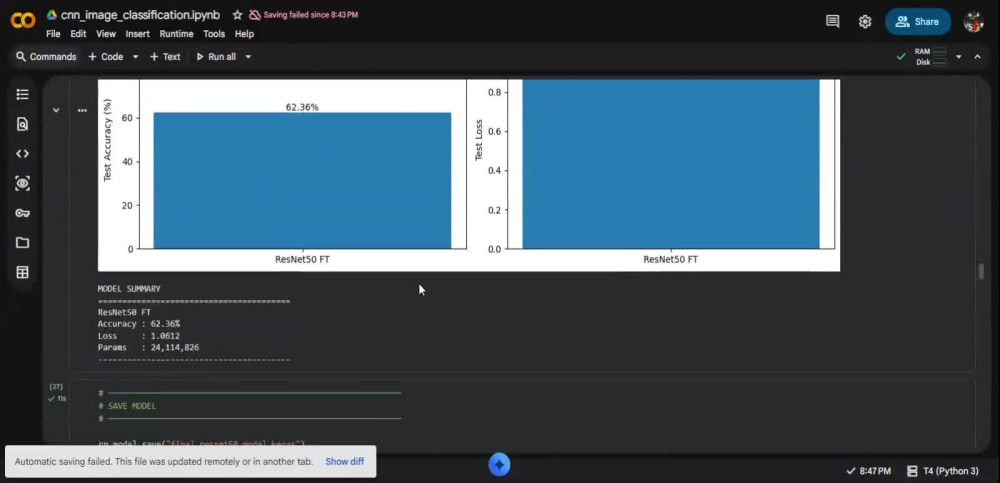
Task: Click the Share button
Action: 917,21
